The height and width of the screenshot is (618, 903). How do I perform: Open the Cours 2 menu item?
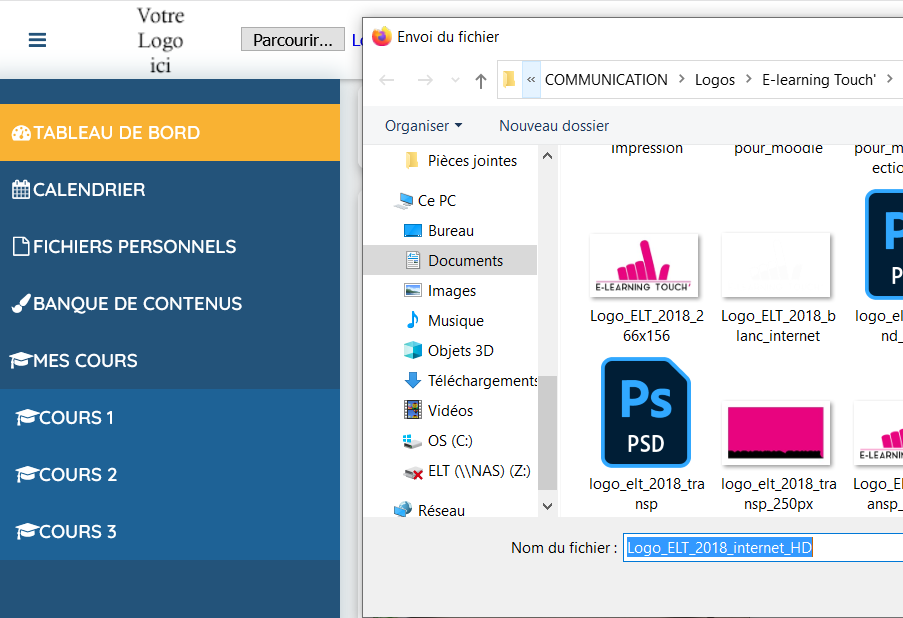coord(170,475)
